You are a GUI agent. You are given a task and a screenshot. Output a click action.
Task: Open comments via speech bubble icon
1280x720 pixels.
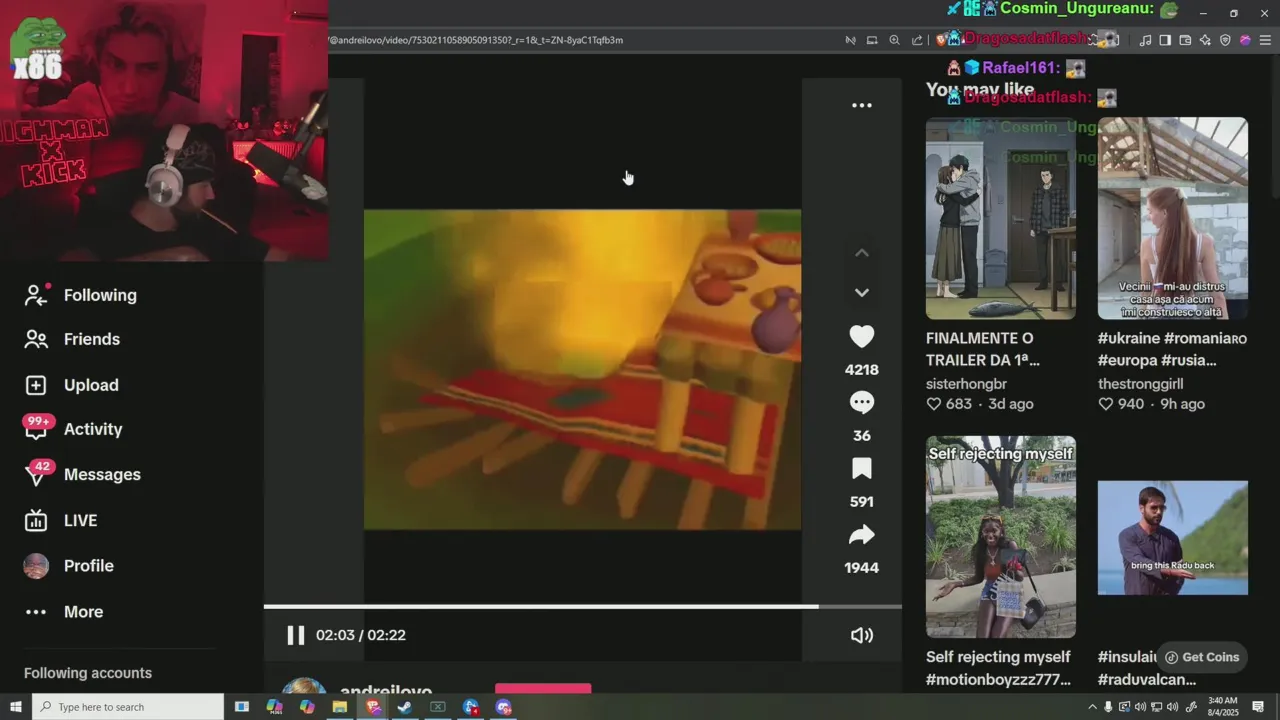(x=861, y=402)
